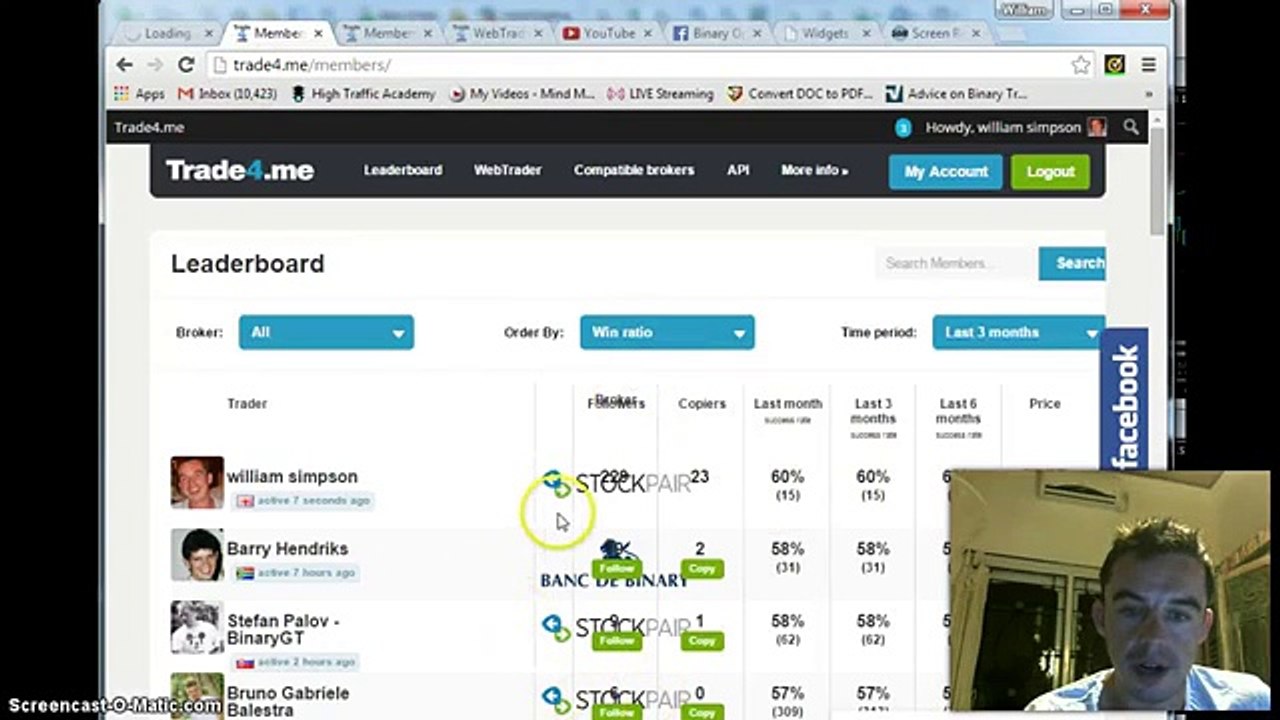Click the Trade4.me admin bar link
The width and height of the screenshot is (1280, 720).
[149, 127]
